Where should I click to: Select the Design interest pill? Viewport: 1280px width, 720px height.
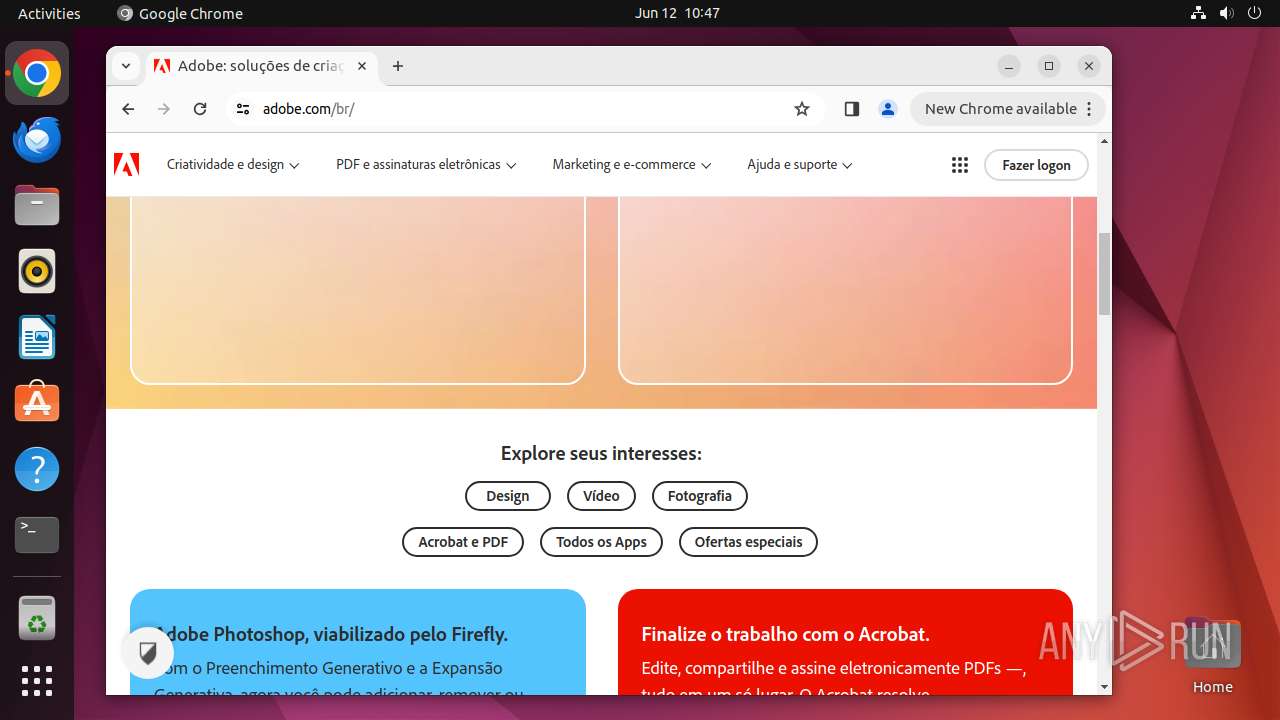[508, 496]
